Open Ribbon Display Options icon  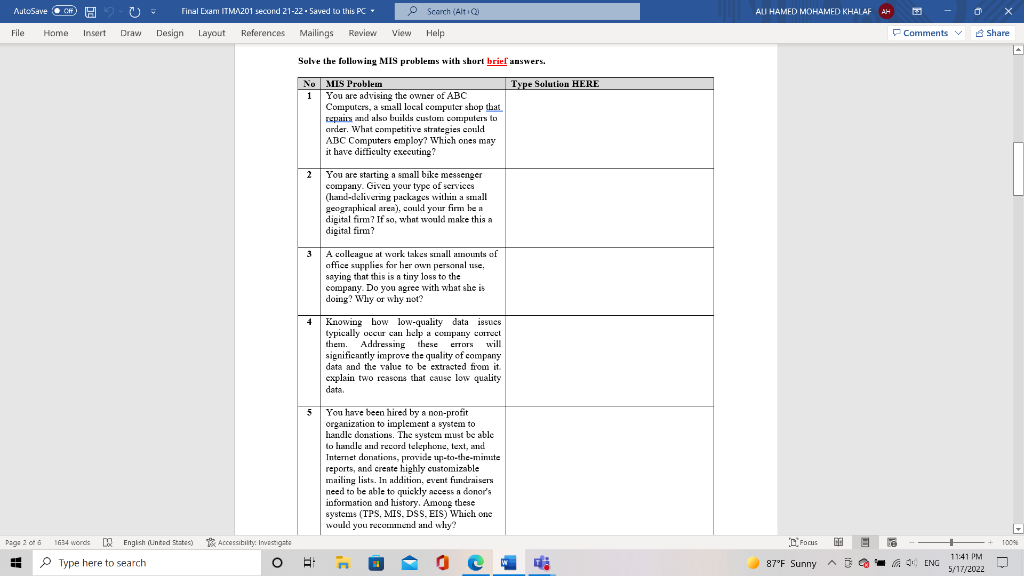pos(917,11)
